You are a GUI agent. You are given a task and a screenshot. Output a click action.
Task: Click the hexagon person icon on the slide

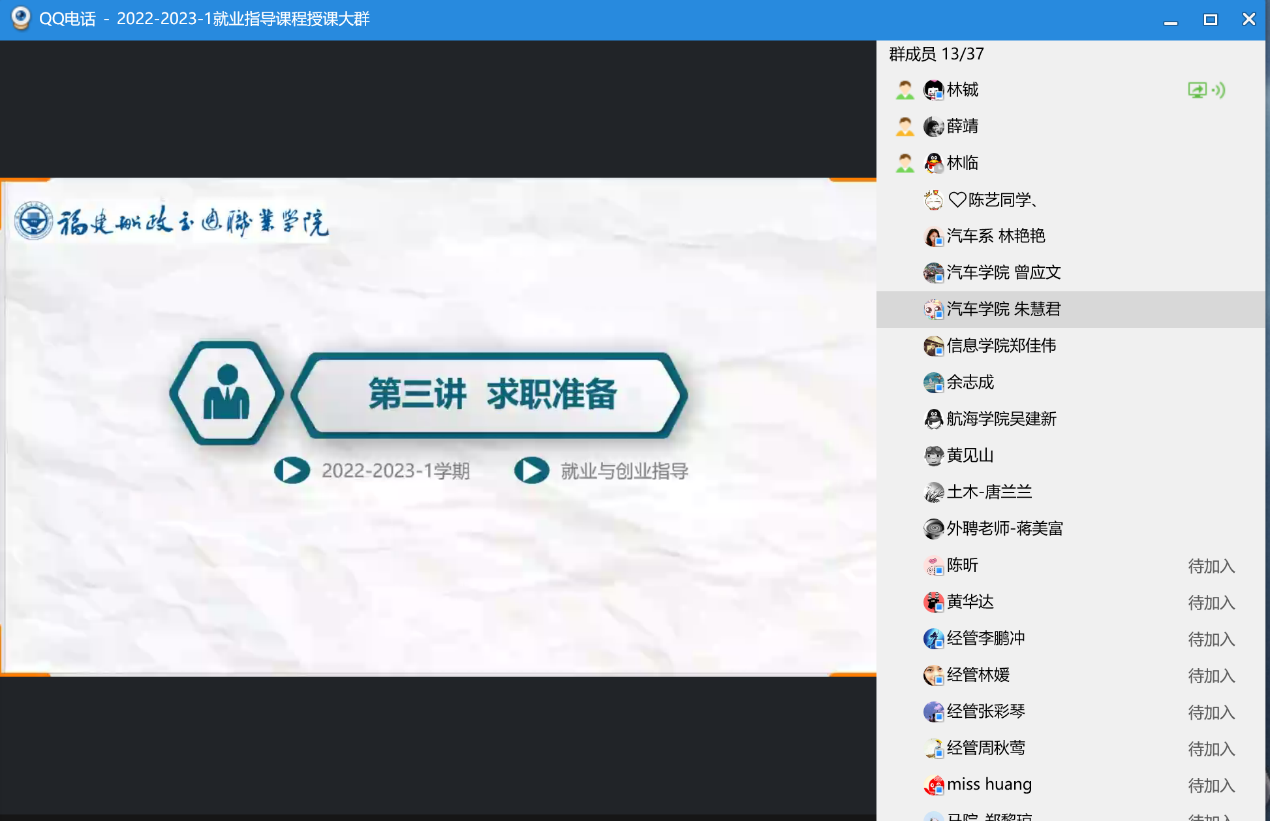227,394
